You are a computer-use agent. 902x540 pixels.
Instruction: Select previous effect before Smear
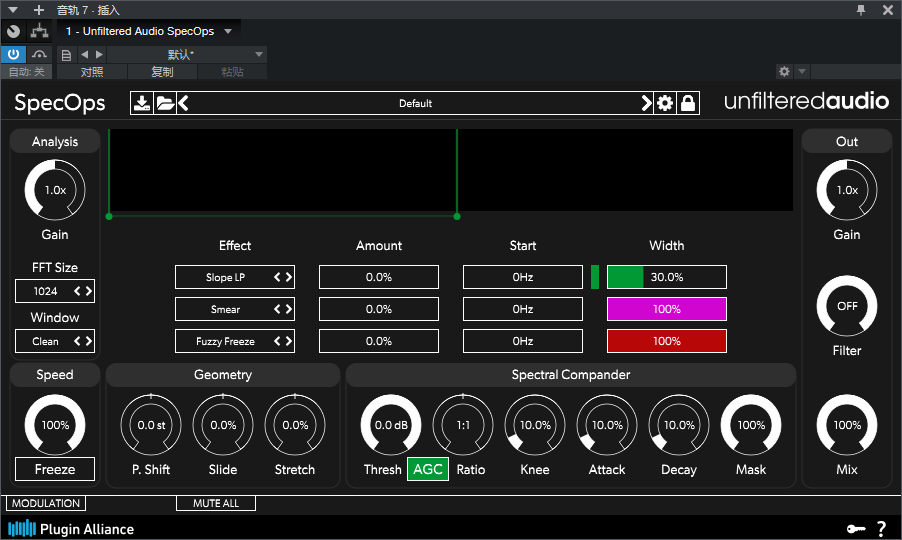tap(277, 309)
